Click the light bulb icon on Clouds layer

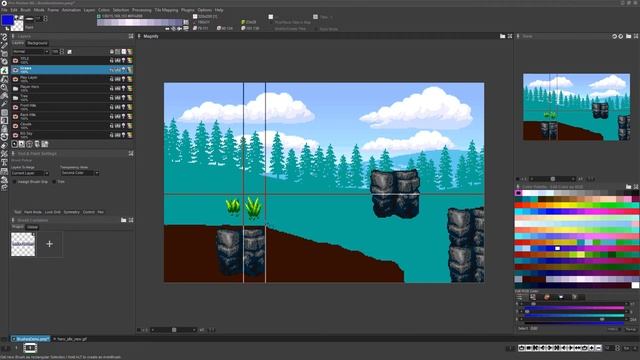(123, 126)
